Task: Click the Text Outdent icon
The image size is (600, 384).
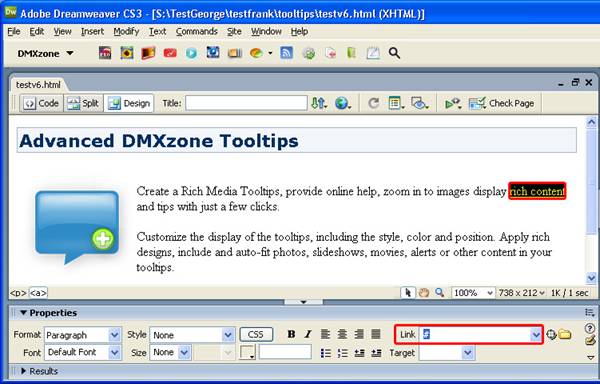Action: coord(359,353)
